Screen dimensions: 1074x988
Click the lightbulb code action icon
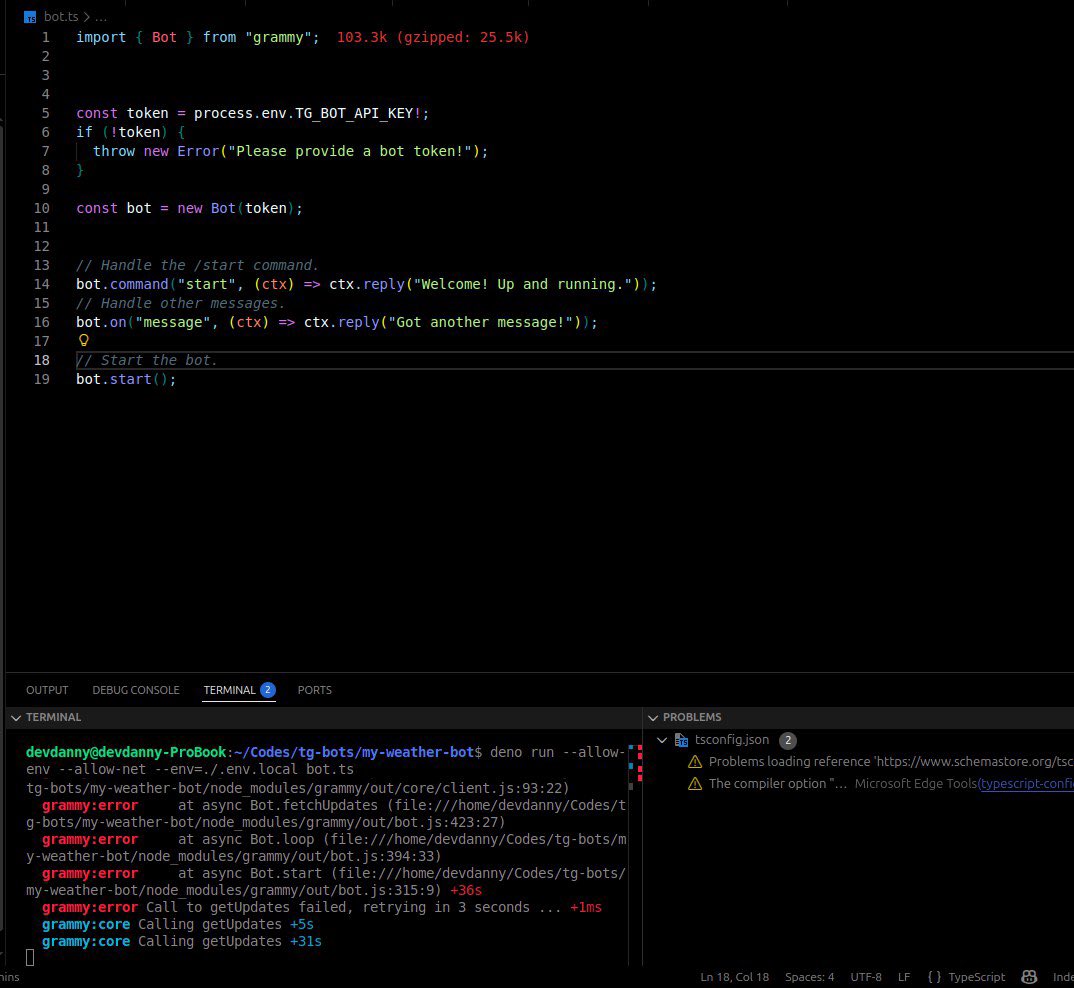pos(84,340)
